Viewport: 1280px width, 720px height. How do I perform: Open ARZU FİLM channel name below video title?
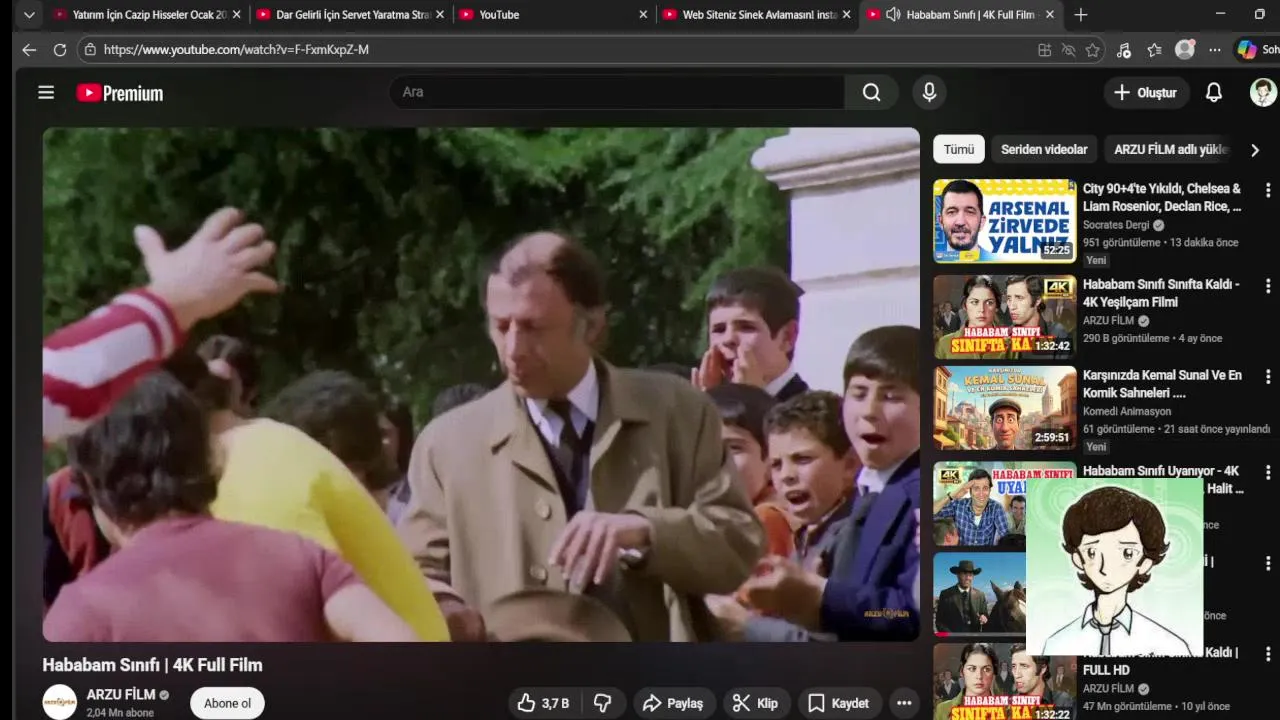(121, 694)
